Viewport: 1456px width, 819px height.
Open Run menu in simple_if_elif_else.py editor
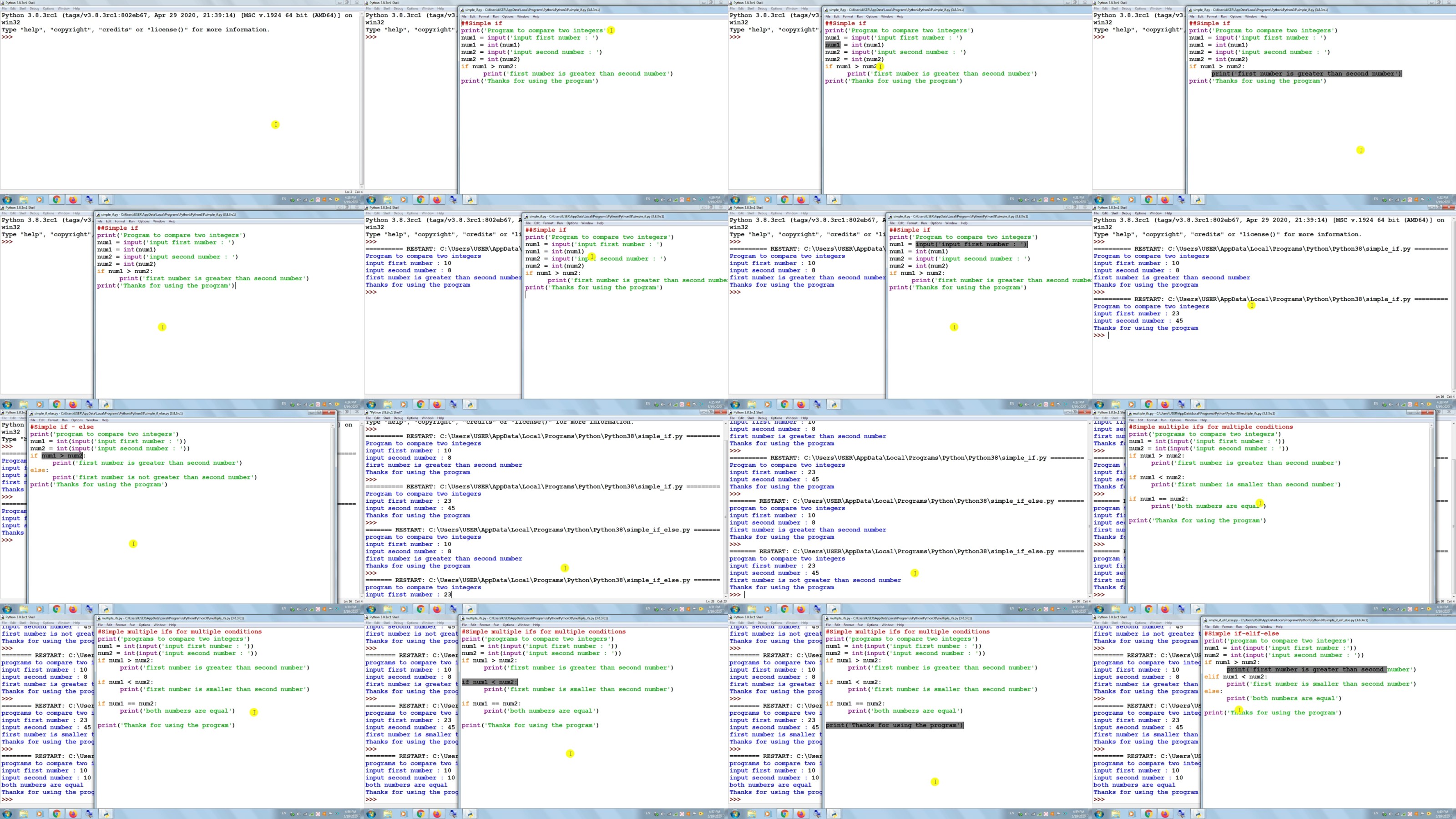1239,627
